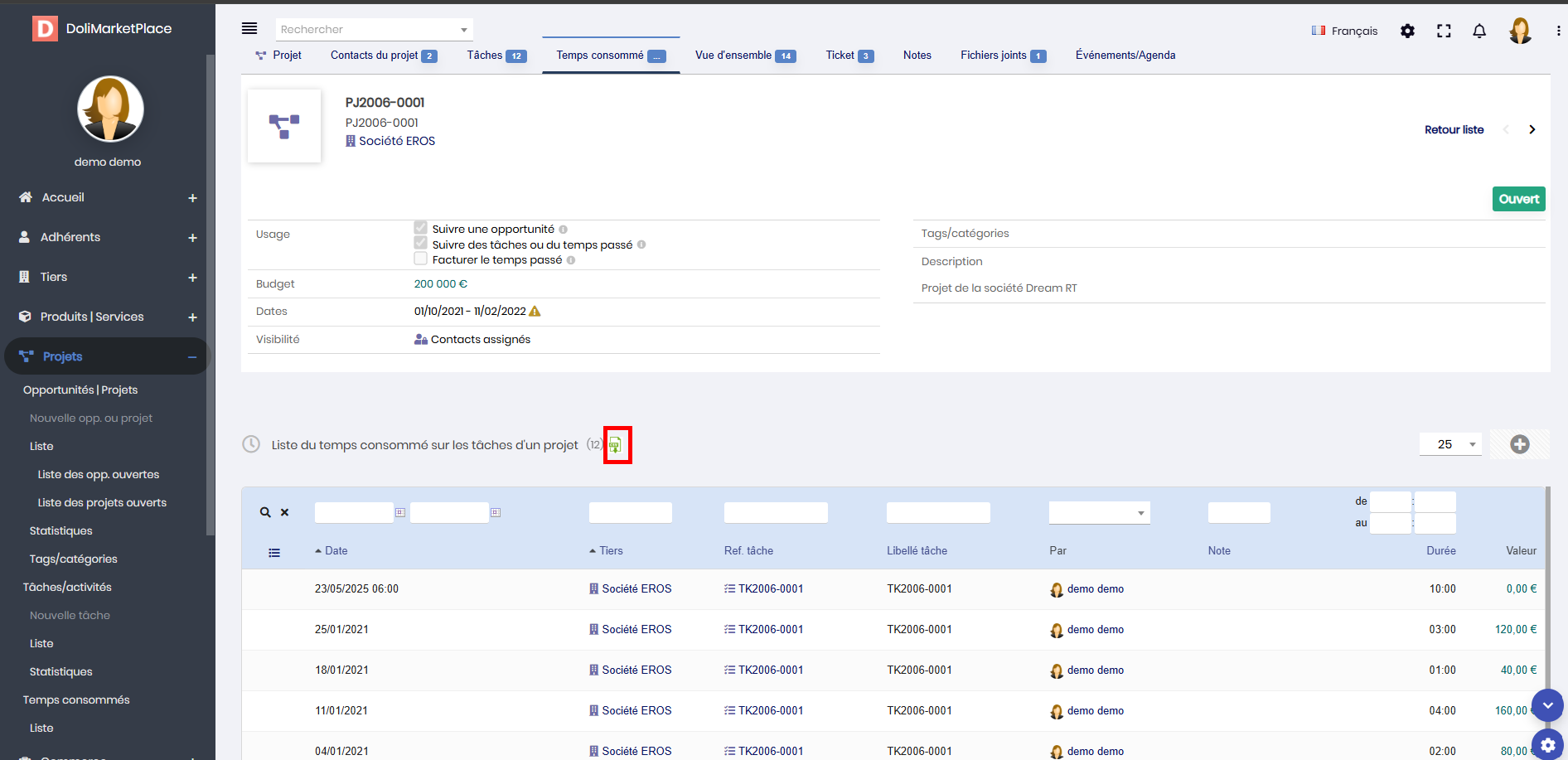The width and height of the screenshot is (1568, 760).
Task: Click the add time spent plus icon
Action: (1519, 444)
